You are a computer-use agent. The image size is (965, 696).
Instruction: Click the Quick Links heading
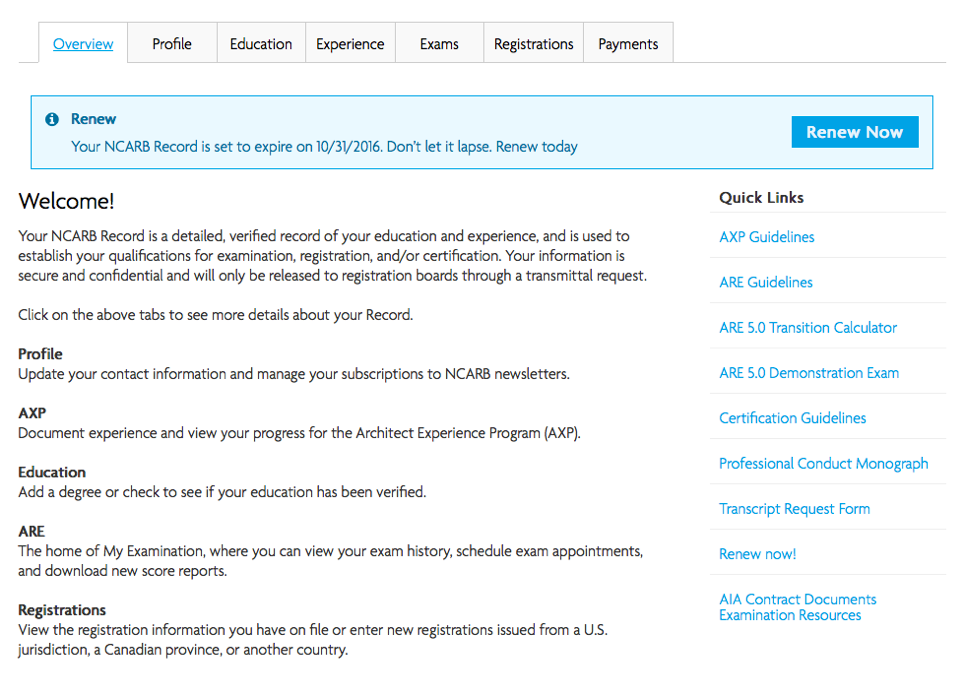pyautogui.click(x=761, y=197)
